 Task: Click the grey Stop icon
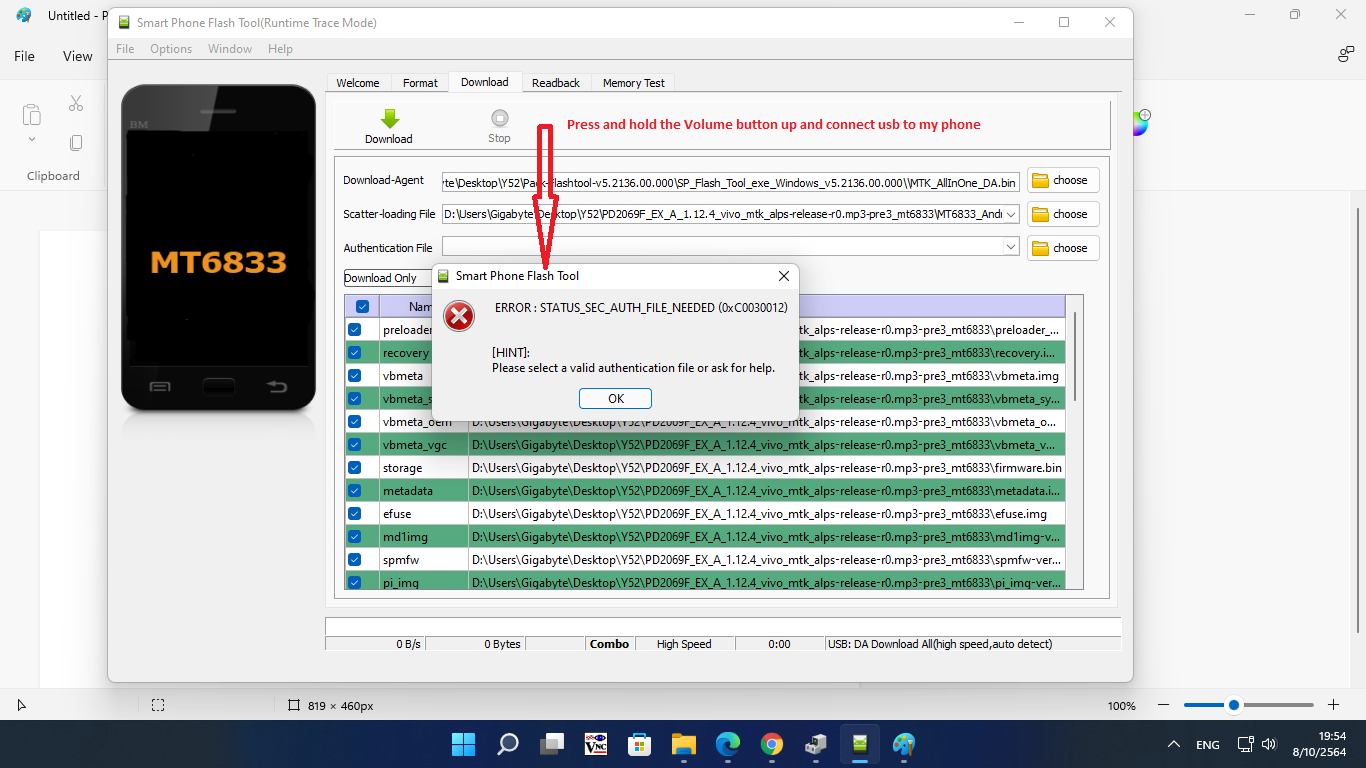point(499,118)
